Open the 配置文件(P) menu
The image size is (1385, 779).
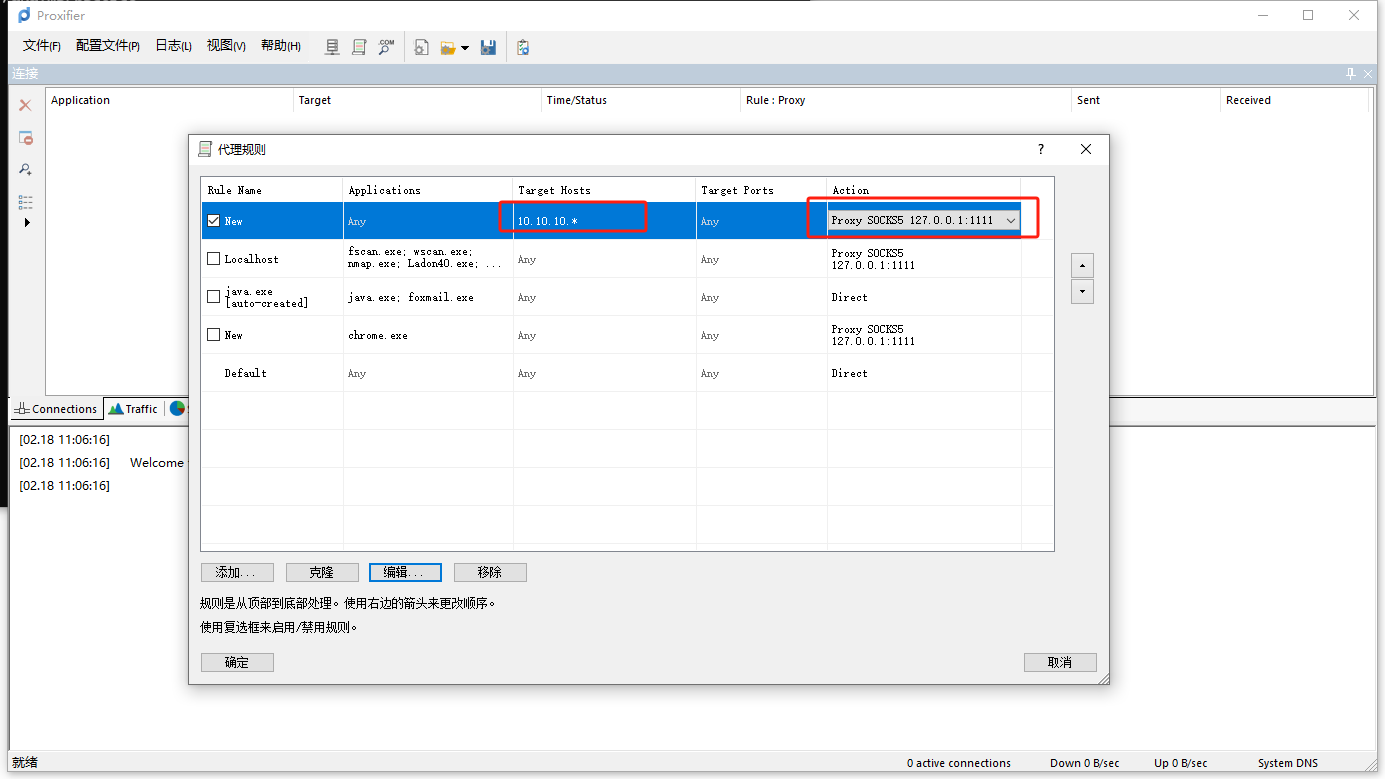[107, 46]
